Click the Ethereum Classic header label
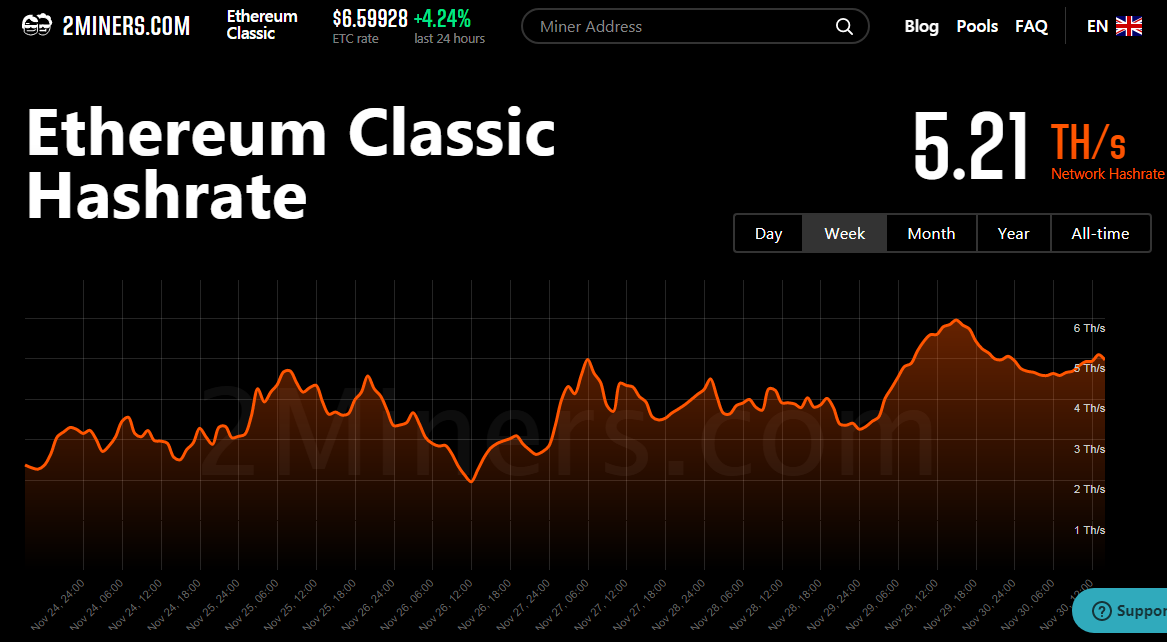Viewport: 1167px width, 642px height. click(262, 25)
